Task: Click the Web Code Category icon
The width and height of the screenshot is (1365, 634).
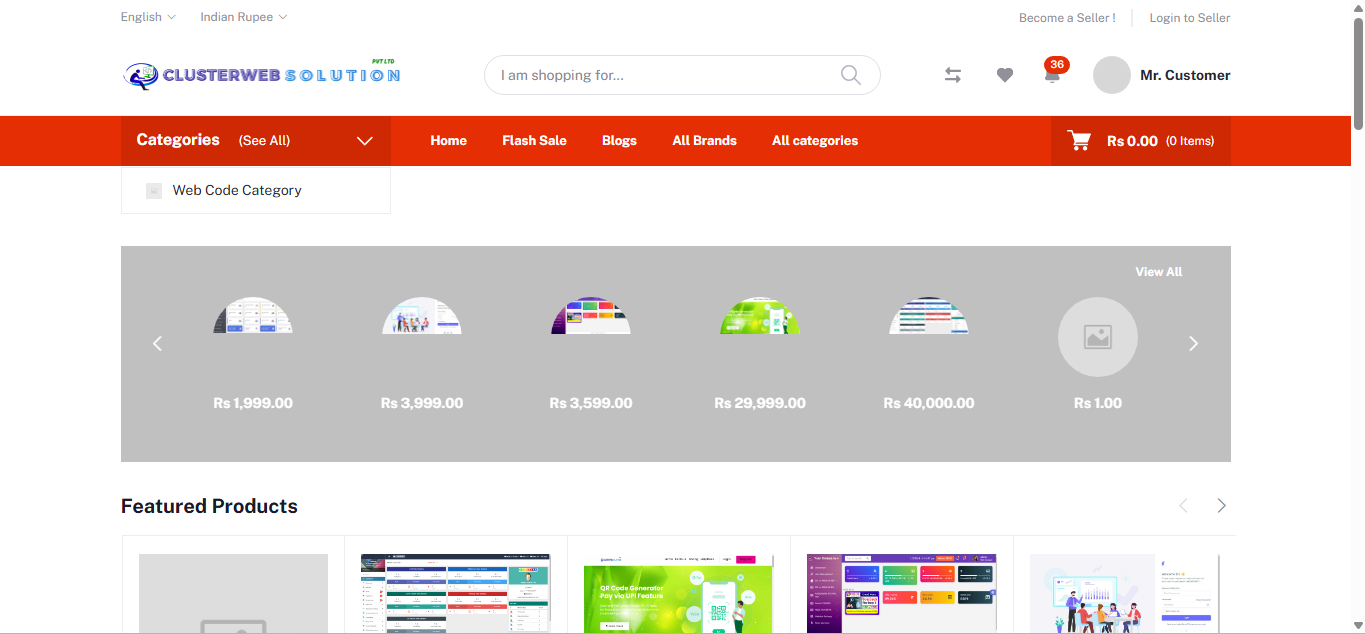Action: (154, 190)
